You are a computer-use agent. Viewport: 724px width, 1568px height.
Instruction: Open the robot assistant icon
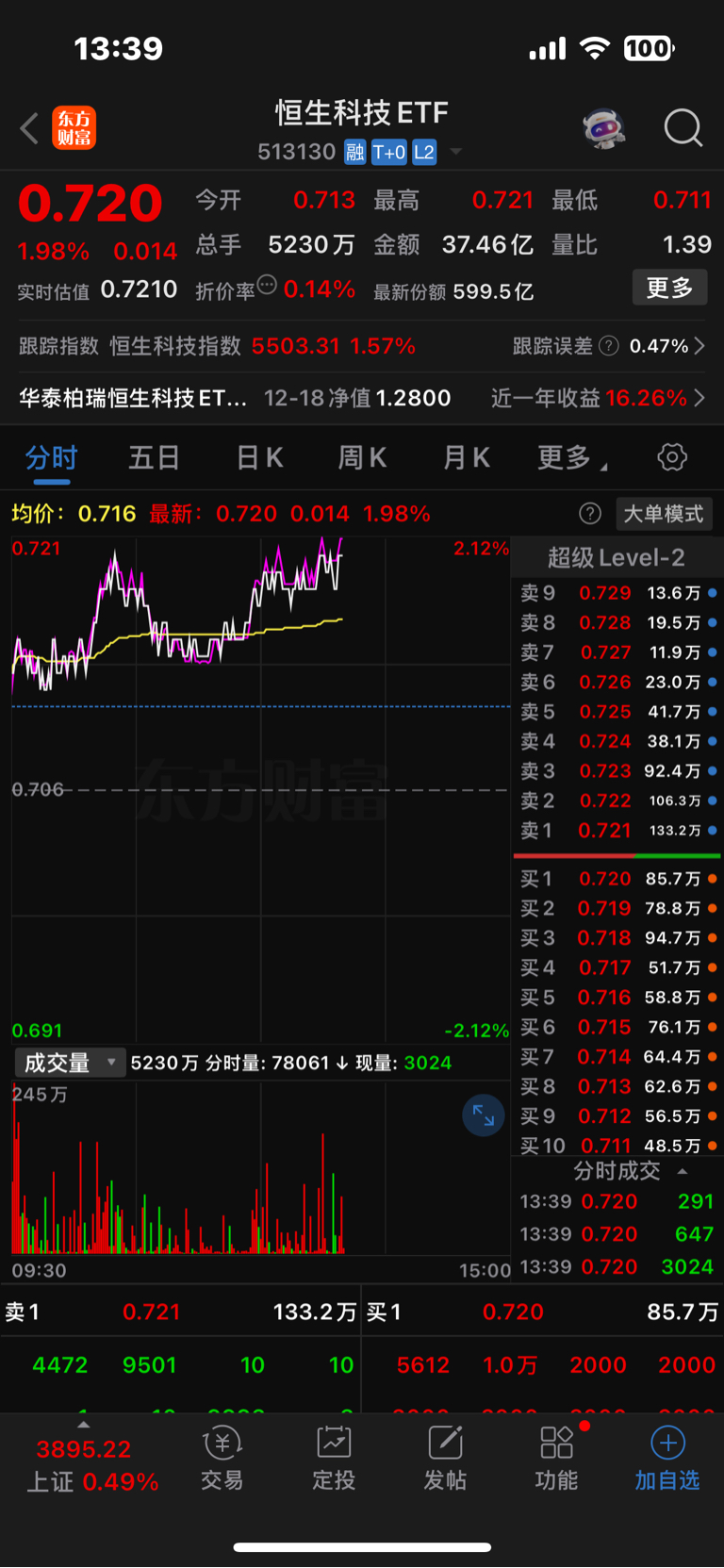pyautogui.click(x=604, y=128)
